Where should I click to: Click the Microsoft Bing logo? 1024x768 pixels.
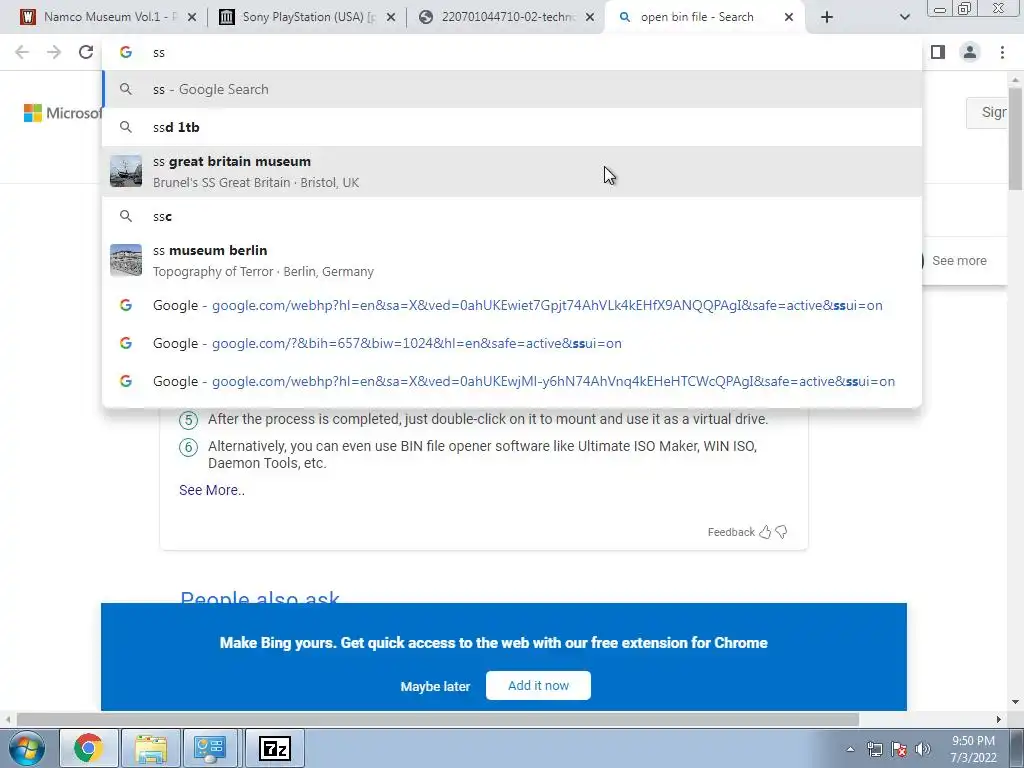tap(63, 113)
